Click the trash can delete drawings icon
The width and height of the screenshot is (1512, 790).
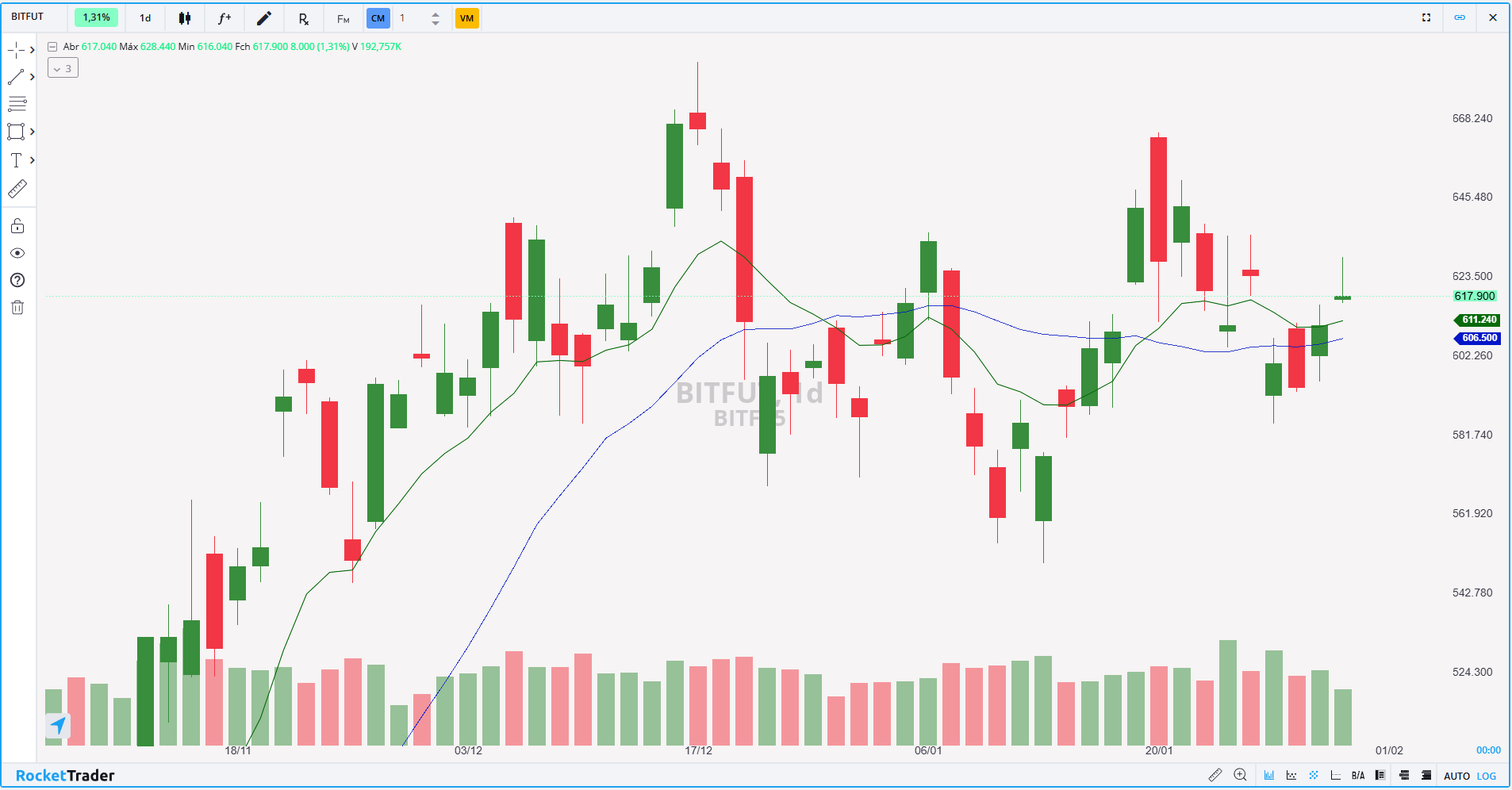(17, 307)
